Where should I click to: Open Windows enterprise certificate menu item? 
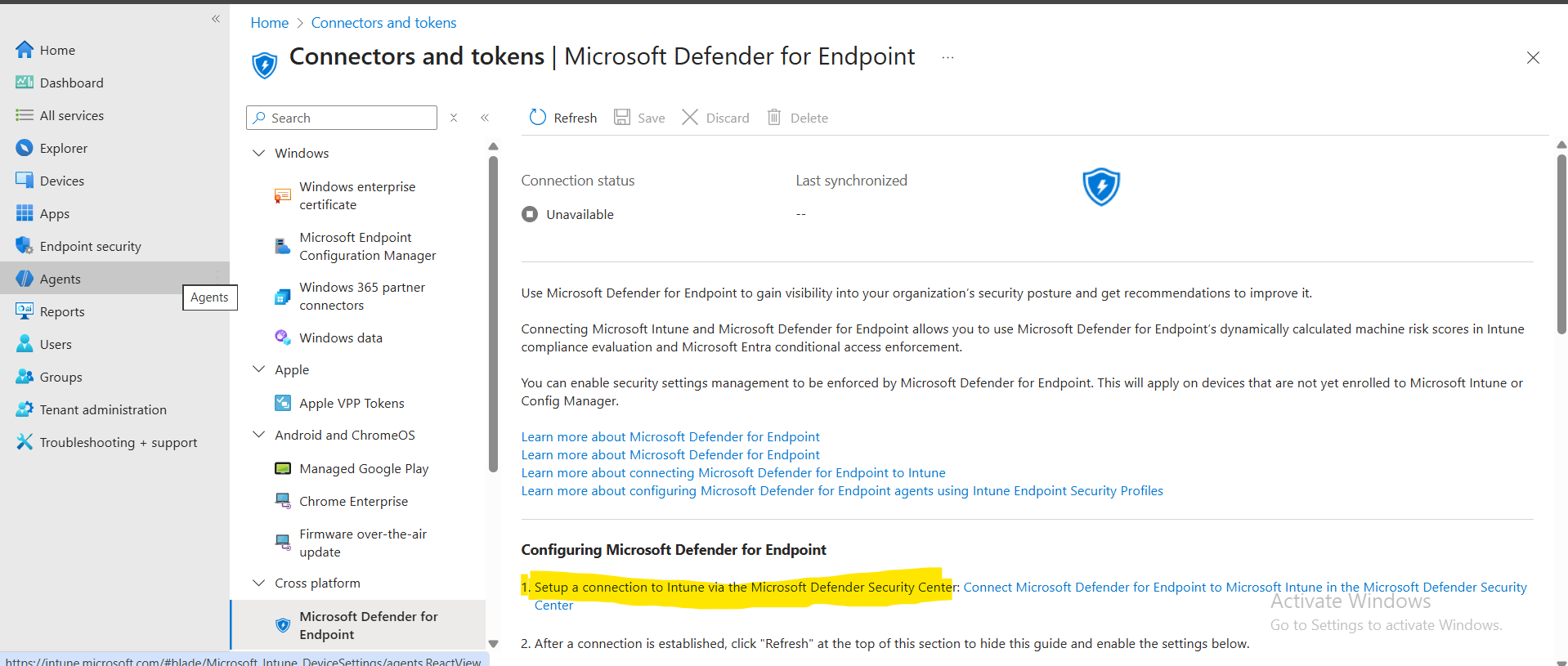[x=359, y=196]
